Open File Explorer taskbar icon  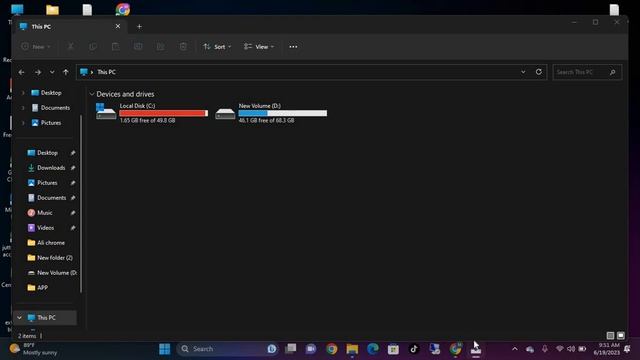click(x=352, y=349)
